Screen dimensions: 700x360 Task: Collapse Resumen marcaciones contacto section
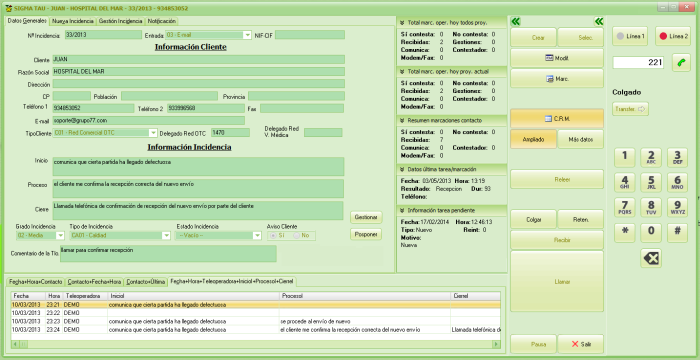coord(402,121)
